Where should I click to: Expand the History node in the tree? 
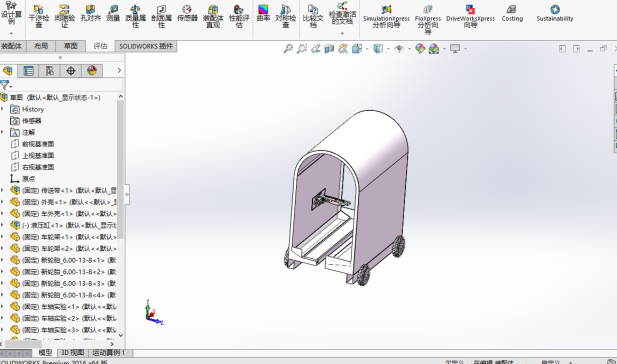(x=3, y=109)
